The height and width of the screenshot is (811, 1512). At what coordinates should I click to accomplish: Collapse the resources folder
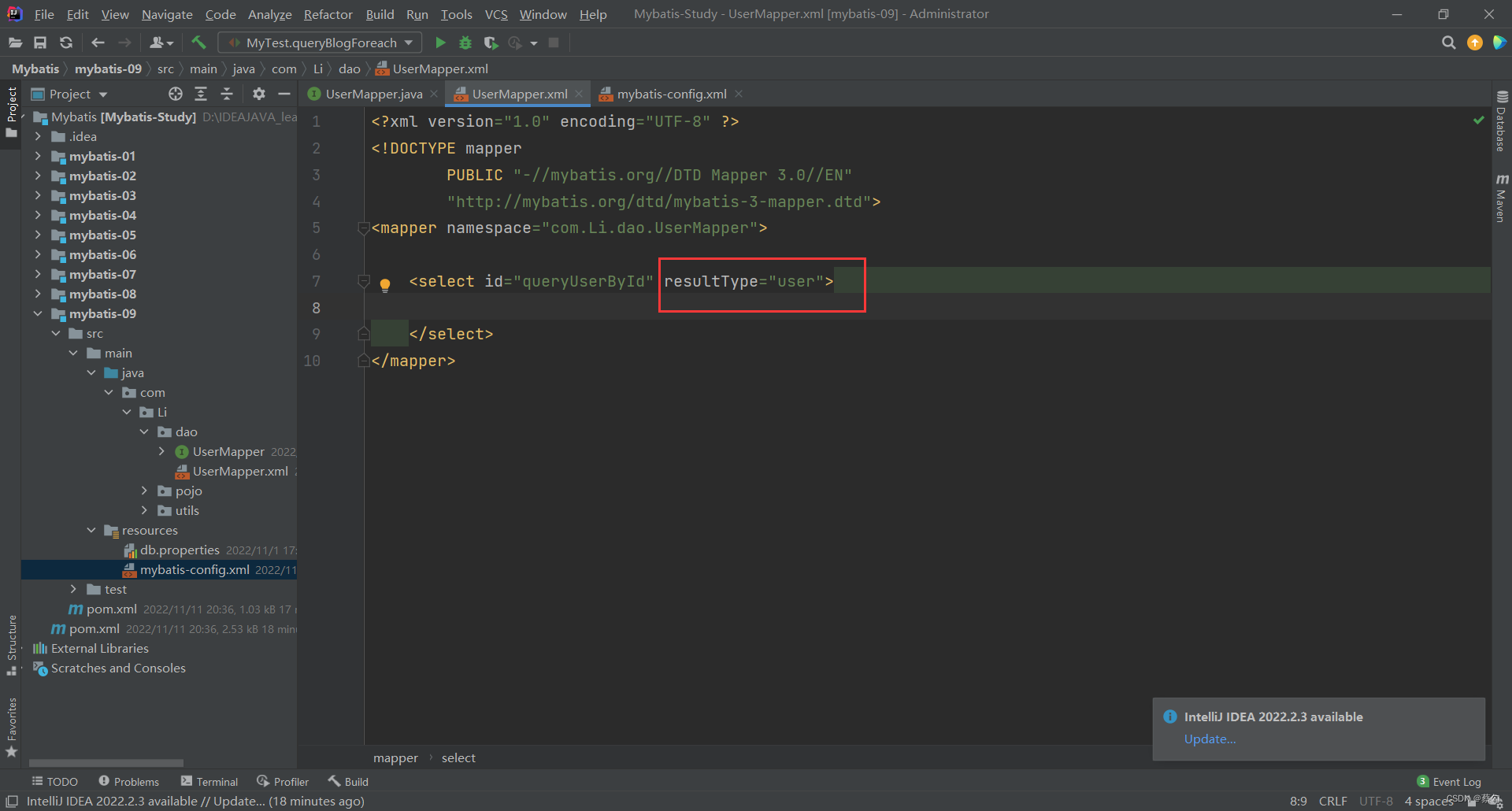tap(91, 530)
